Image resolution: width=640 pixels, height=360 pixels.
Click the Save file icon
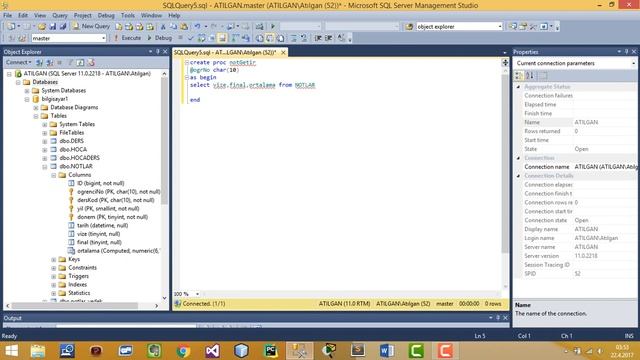53,27
